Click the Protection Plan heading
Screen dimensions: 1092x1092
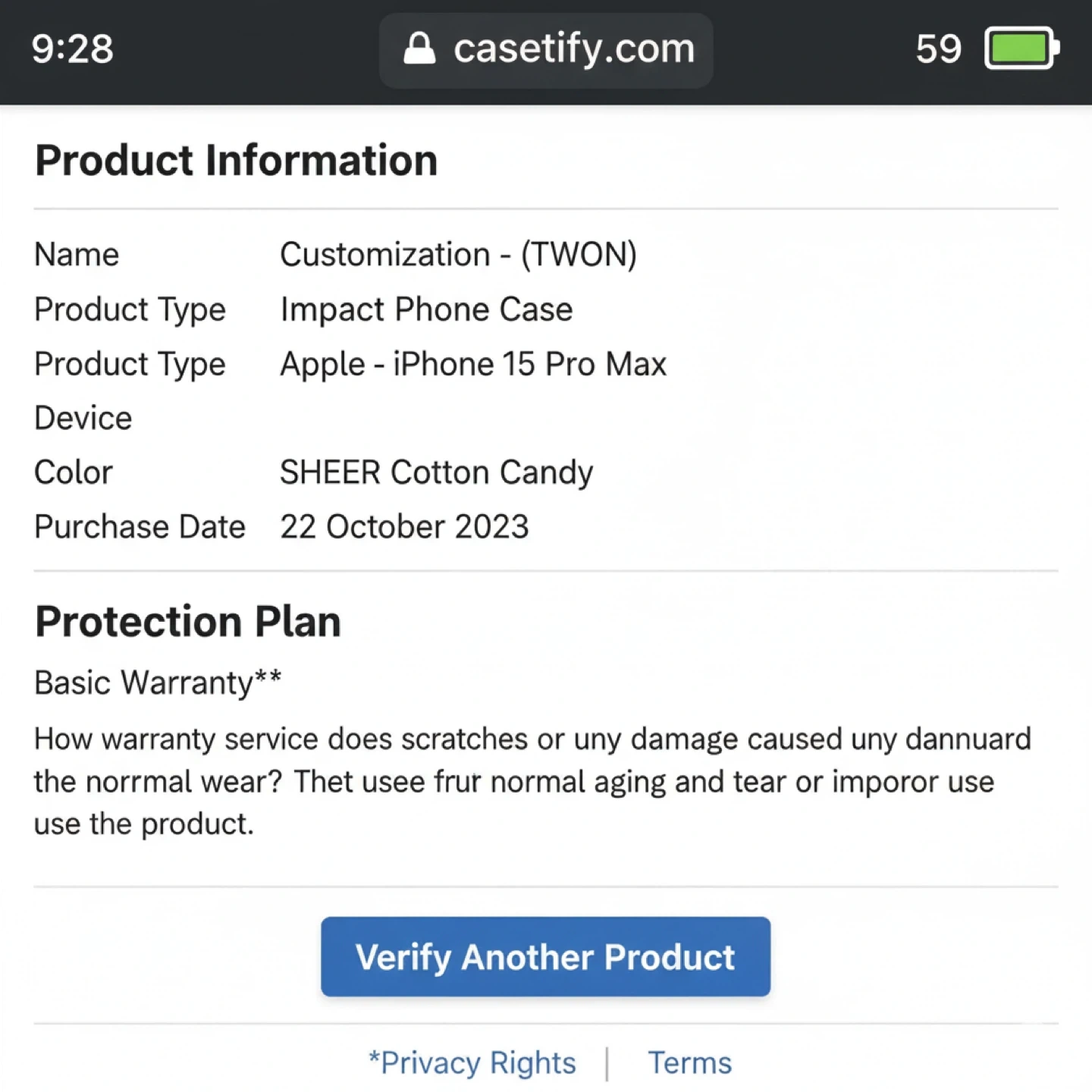(x=188, y=622)
